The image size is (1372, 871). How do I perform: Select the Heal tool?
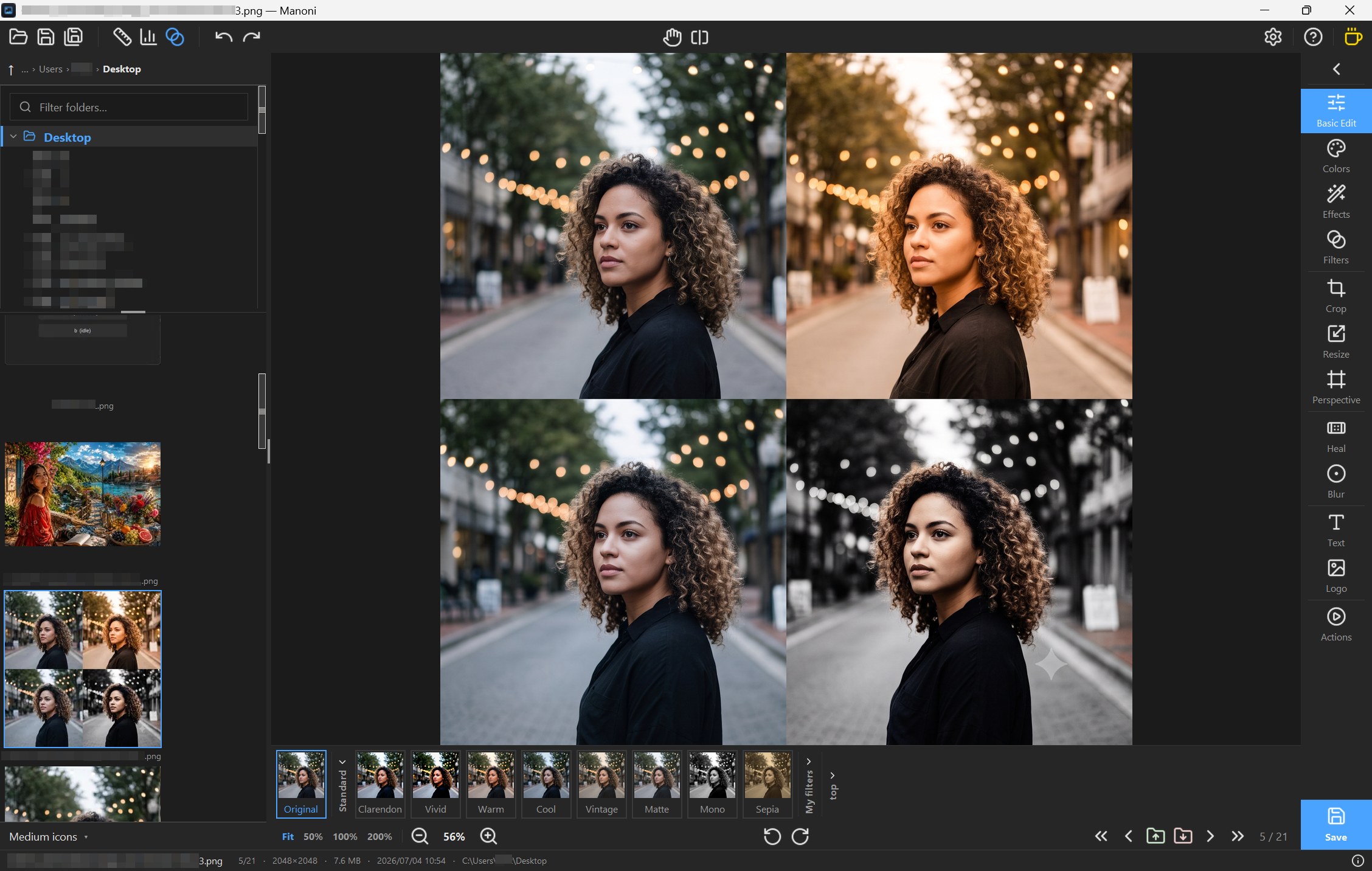point(1336,436)
